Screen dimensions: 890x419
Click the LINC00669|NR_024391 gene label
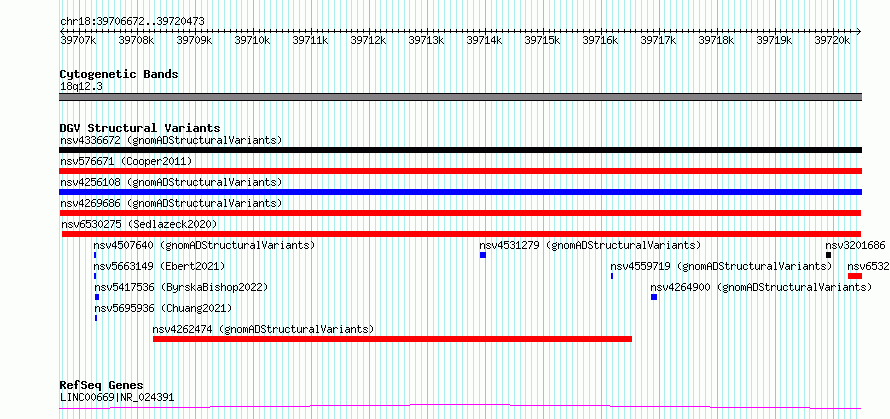pyautogui.click(x=117, y=397)
